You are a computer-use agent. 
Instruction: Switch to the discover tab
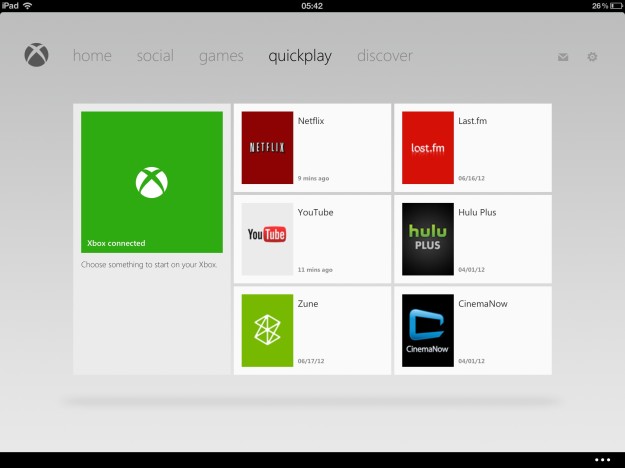pos(385,56)
